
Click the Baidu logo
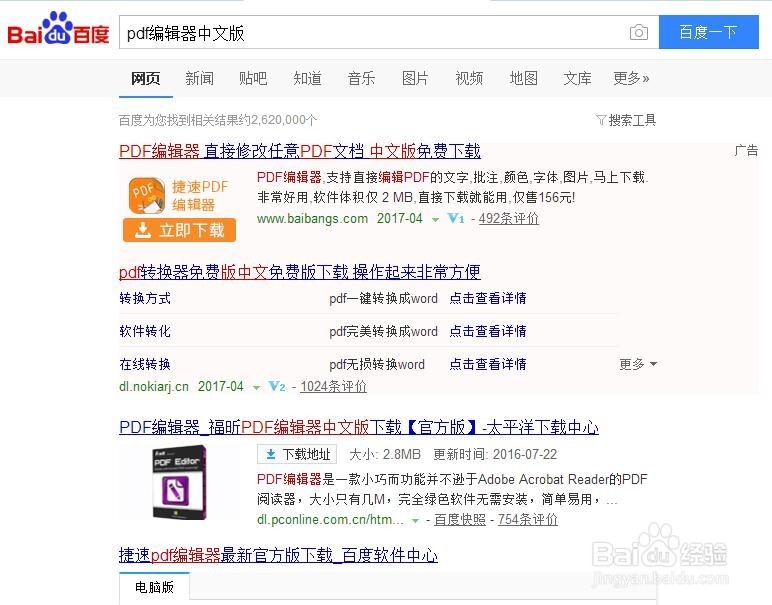pos(58,29)
